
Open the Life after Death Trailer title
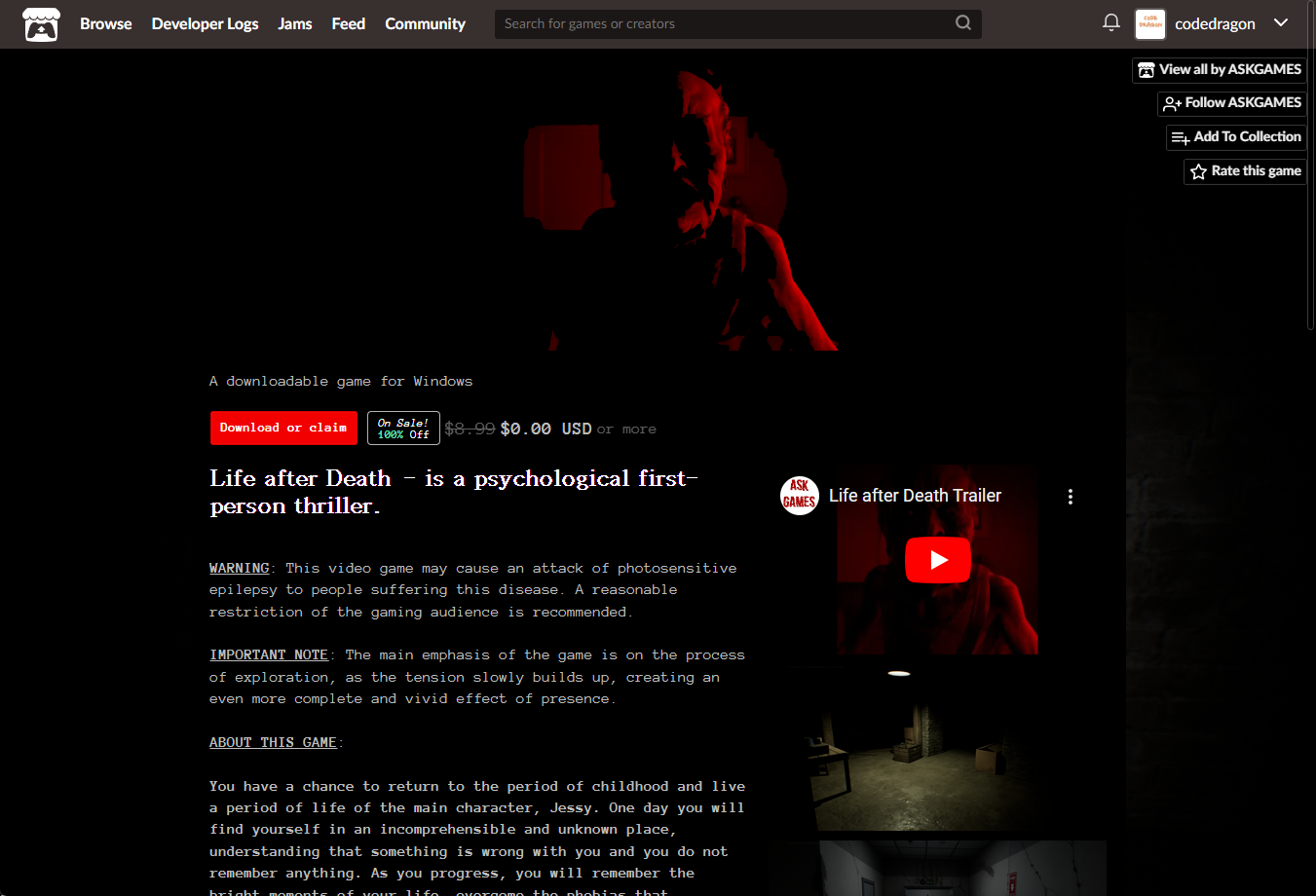pos(915,496)
